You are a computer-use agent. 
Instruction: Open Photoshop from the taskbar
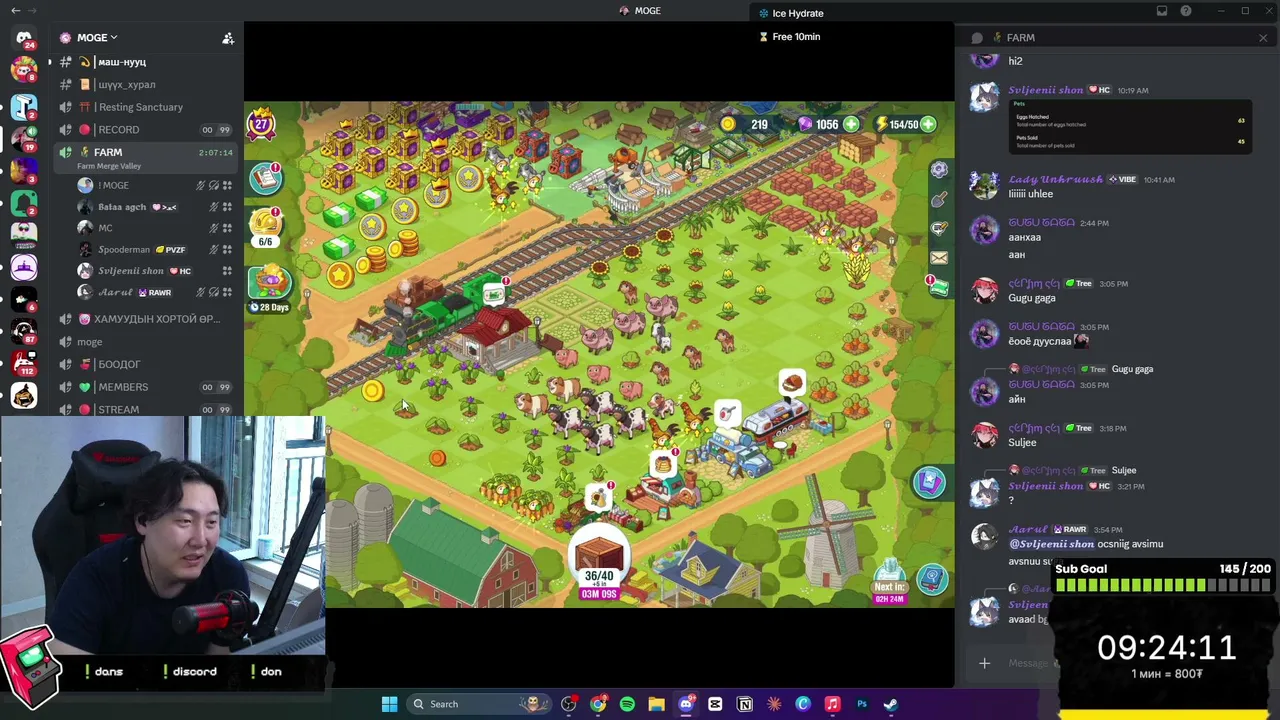pyautogui.click(x=861, y=704)
